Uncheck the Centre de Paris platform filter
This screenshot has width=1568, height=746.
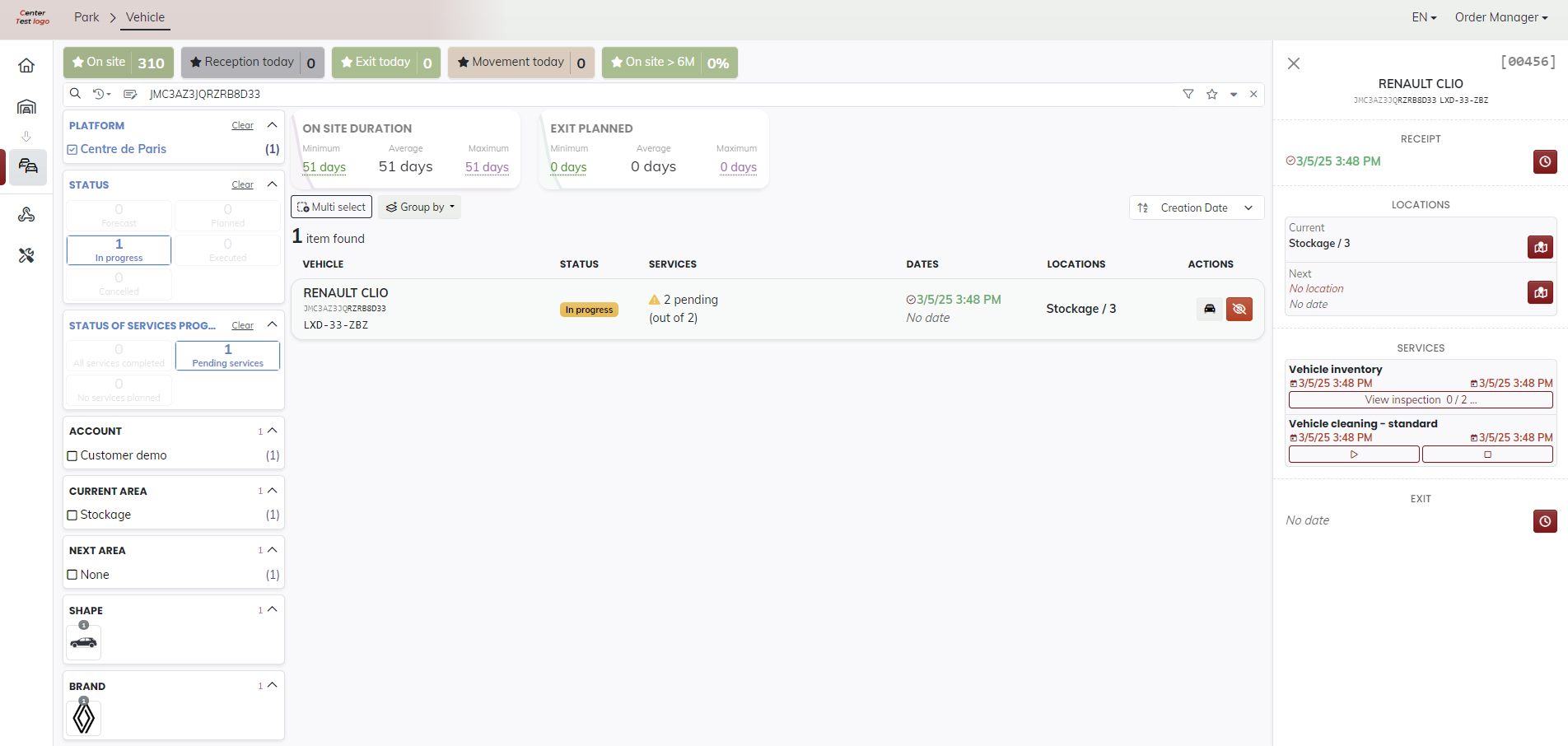72,150
